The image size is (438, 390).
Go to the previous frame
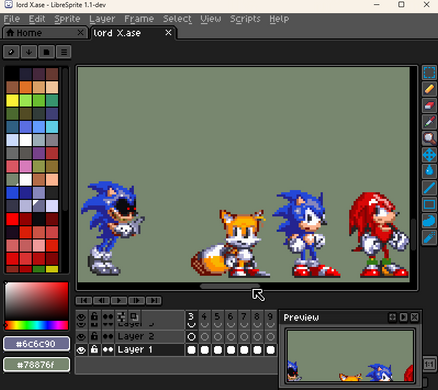[x=101, y=301]
